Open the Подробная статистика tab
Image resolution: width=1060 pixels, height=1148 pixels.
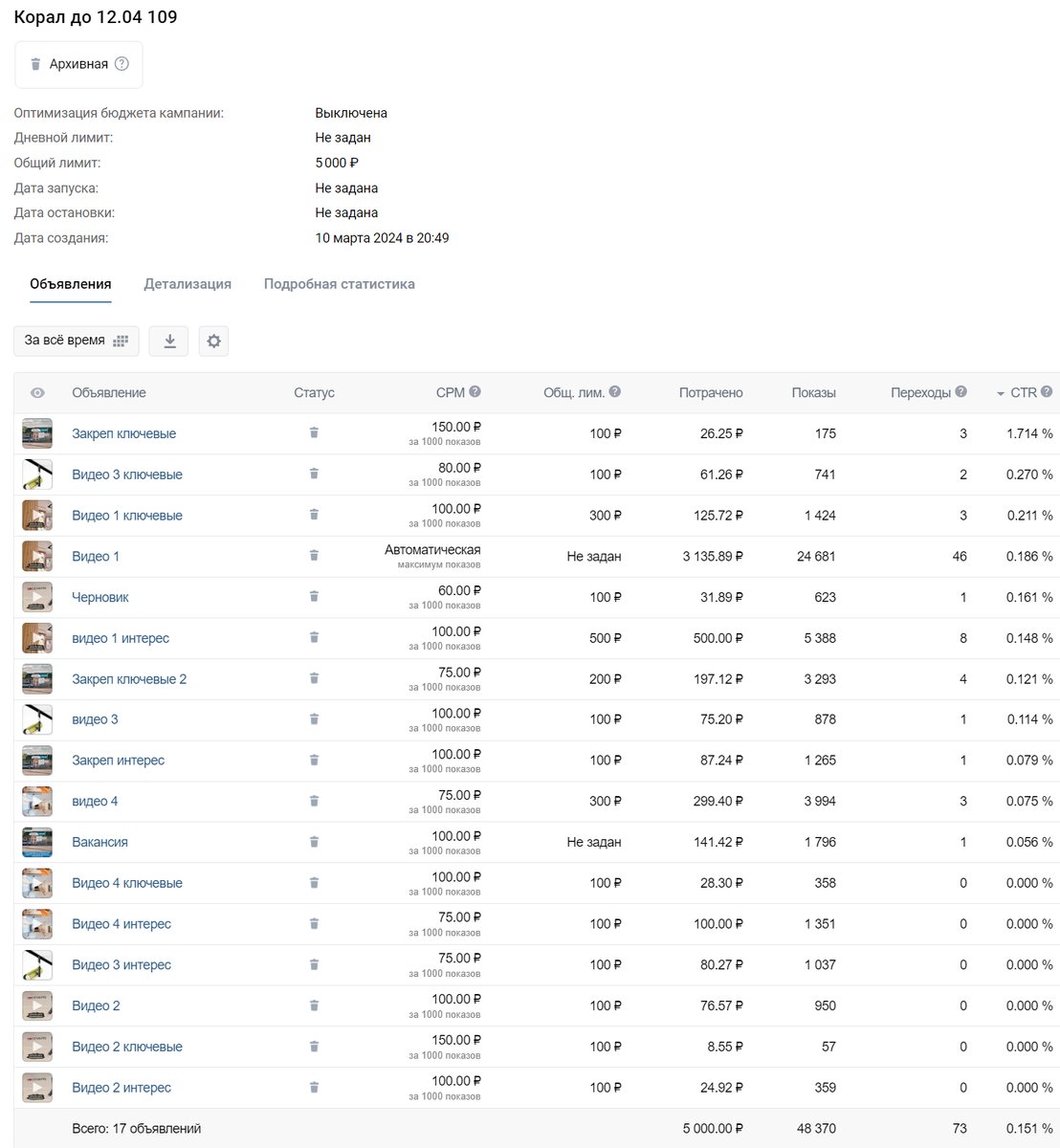point(340,284)
